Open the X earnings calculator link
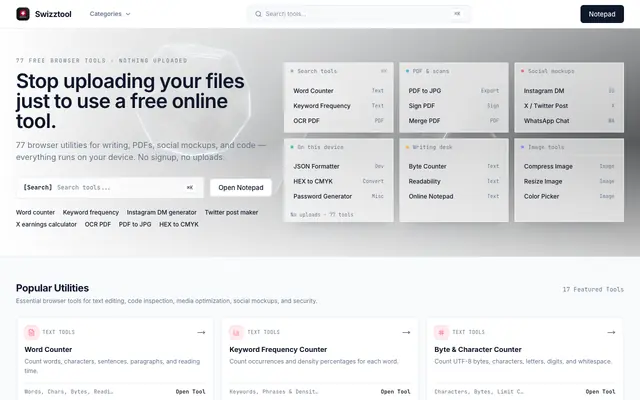The height and width of the screenshot is (400, 640). pos(46,224)
